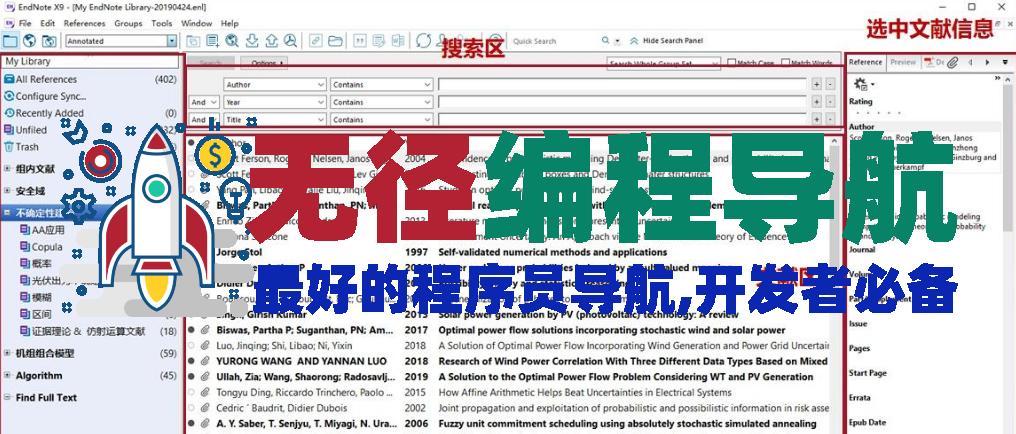Remove the Title search row minus button

tap(830, 119)
